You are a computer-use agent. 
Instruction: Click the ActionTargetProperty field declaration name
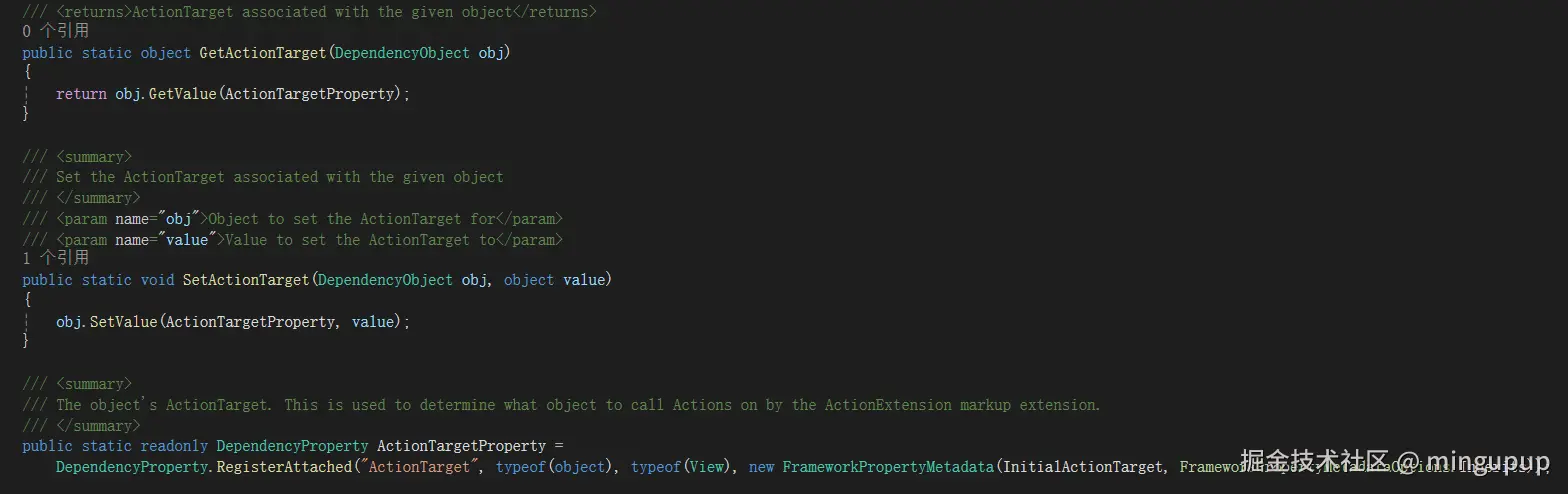(461, 446)
